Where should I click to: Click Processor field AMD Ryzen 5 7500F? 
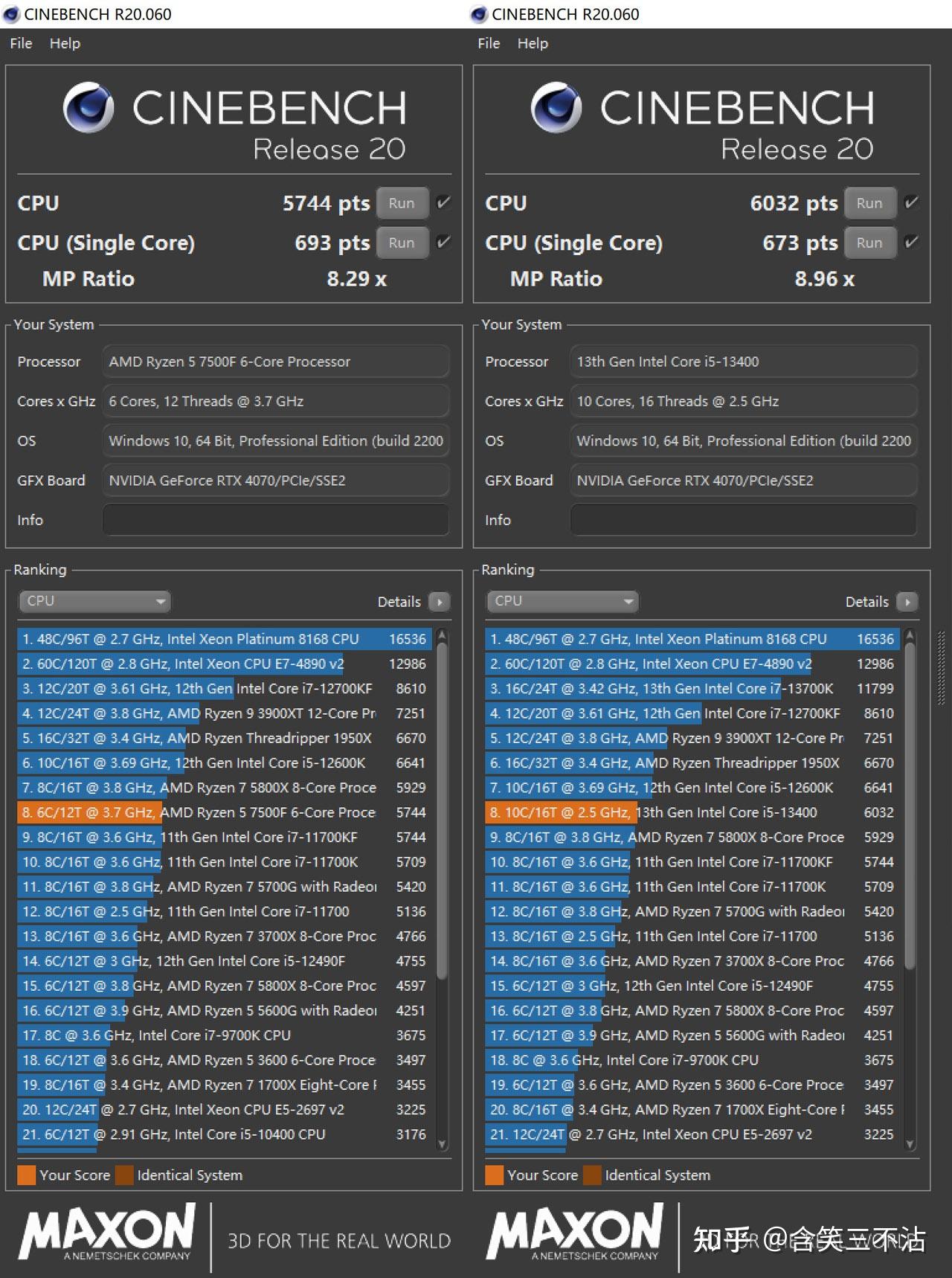(x=276, y=362)
